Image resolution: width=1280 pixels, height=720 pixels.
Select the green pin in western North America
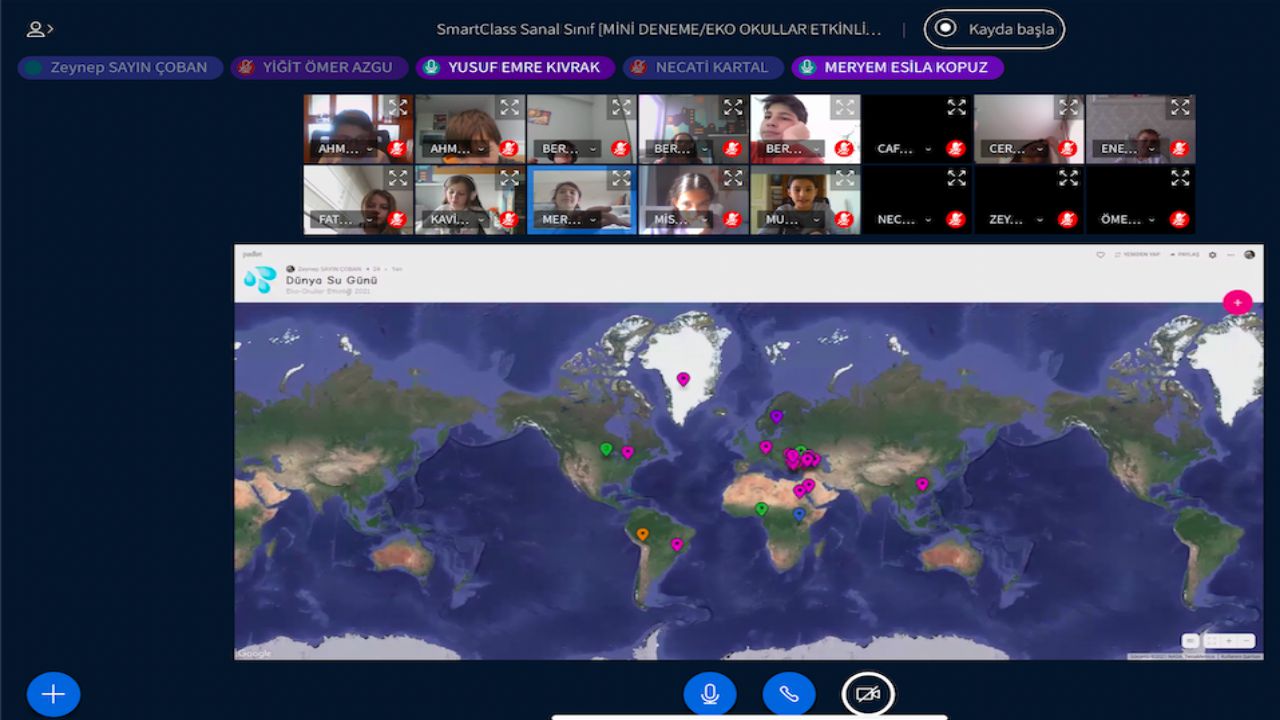(x=605, y=449)
